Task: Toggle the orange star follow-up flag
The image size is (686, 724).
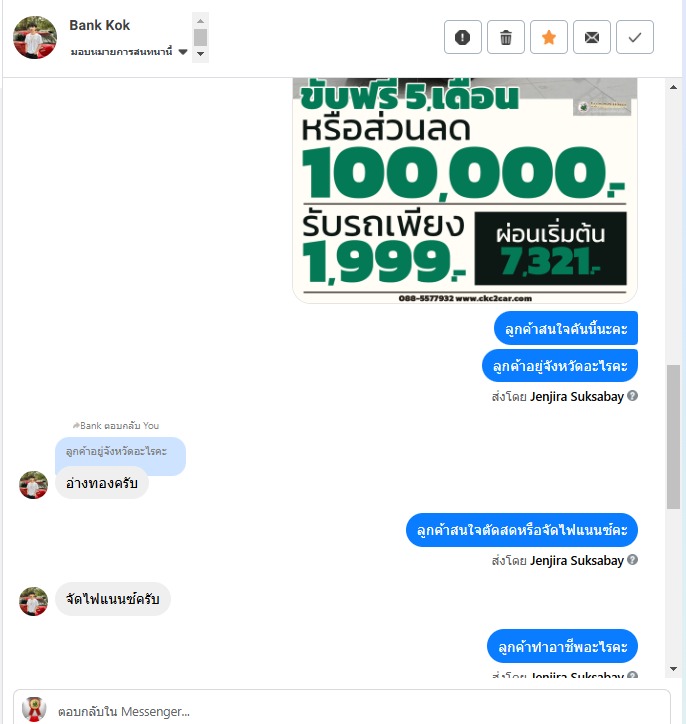Action: pos(549,37)
